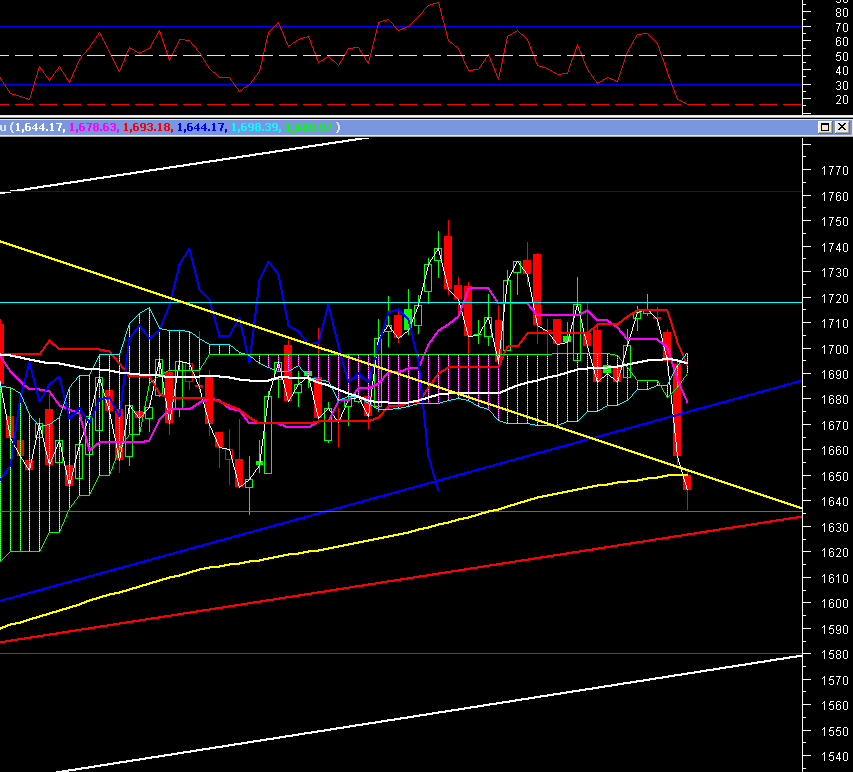853x772 pixels.
Task: Click the 1660 price axis label
Action: (835, 451)
